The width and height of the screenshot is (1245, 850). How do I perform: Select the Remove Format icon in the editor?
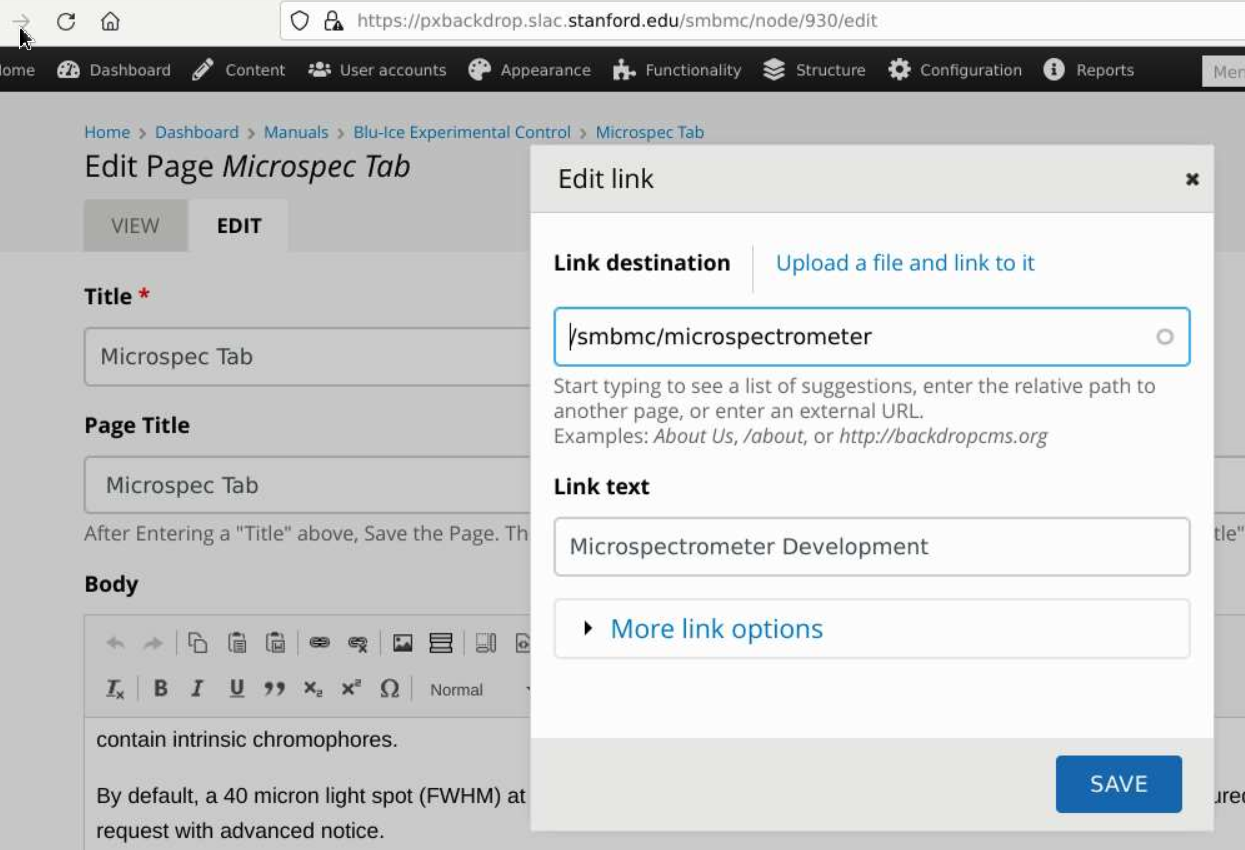point(115,688)
